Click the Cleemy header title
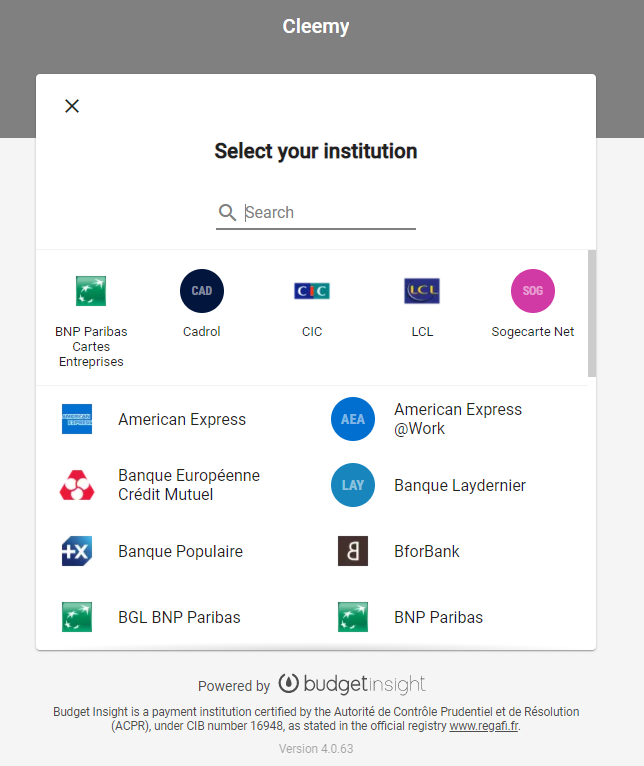The image size is (644, 766). pyautogui.click(x=316, y=26)
